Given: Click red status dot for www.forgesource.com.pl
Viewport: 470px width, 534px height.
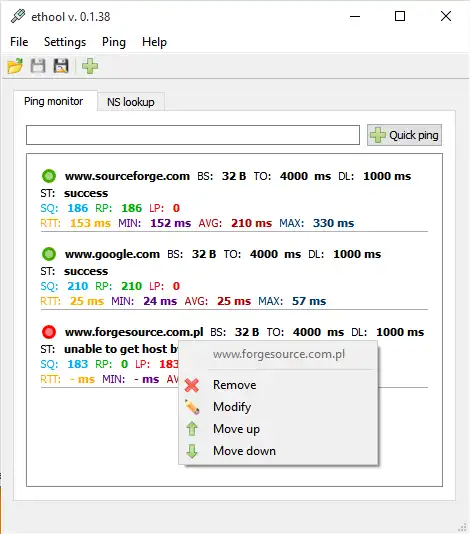Looking at the screenshot, I should tap(49, 332).
